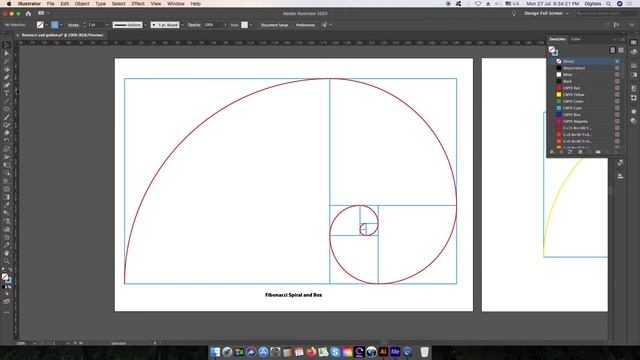
Task: Open 5 pt. Round brush dropdown
Action: point(182,25)
